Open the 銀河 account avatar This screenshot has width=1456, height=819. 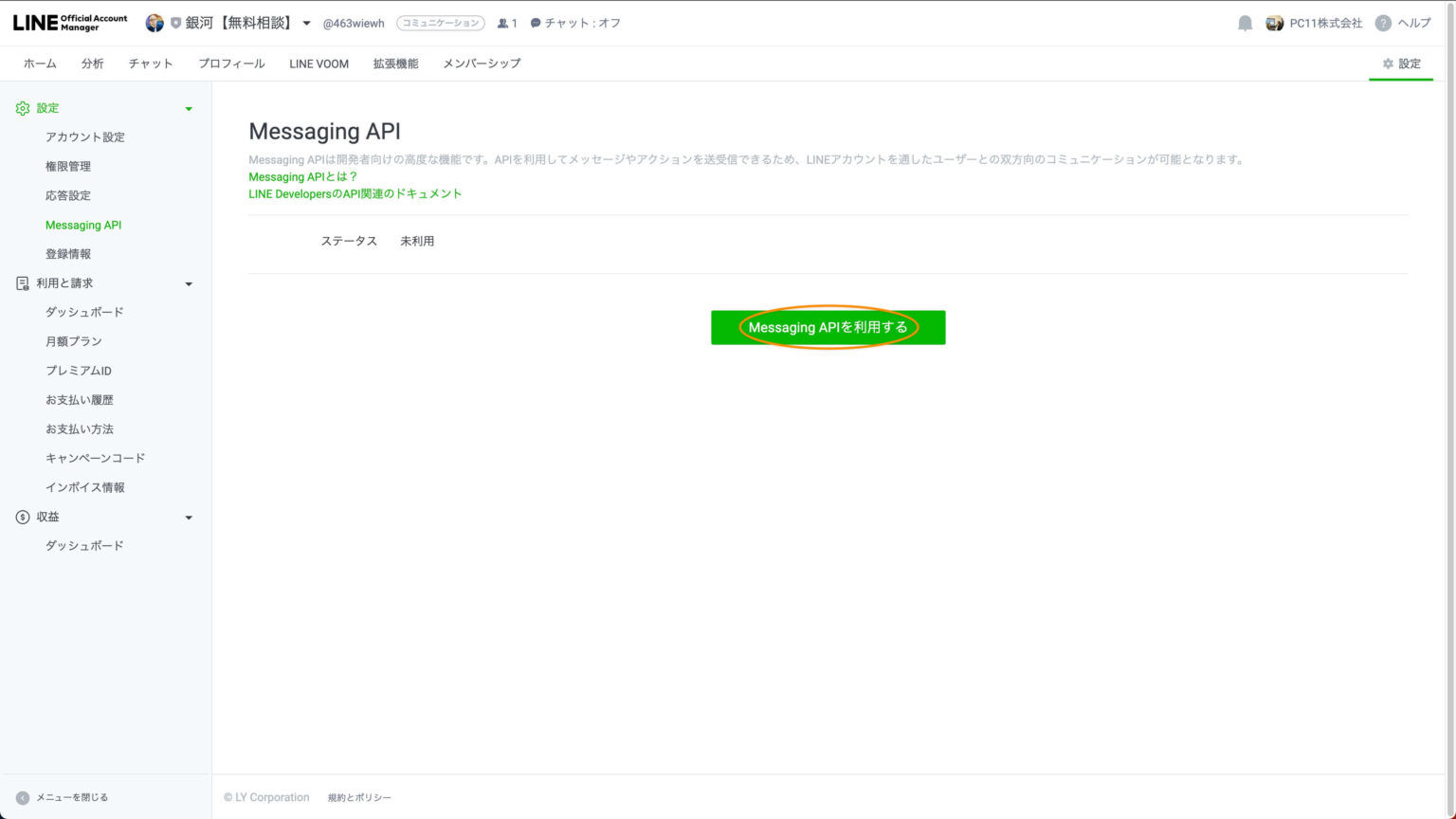click(155, 22)
